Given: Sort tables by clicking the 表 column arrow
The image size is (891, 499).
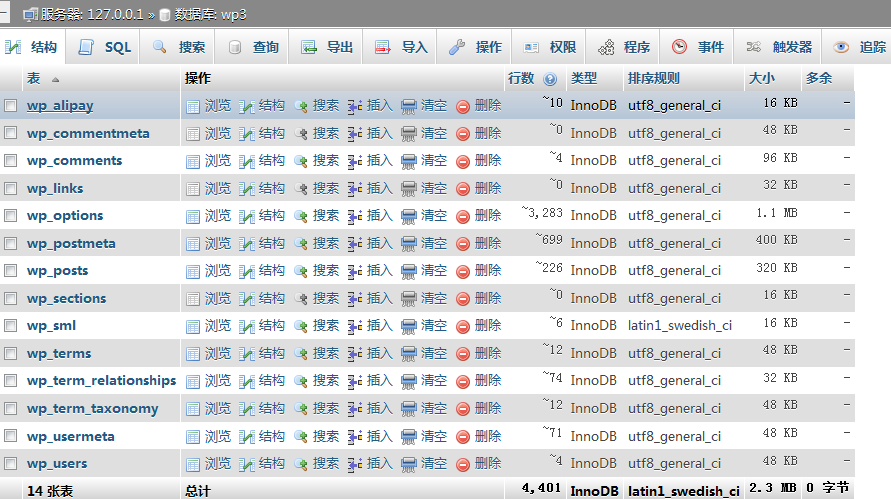Looking at the screenshot, I should tap(55, 78).
